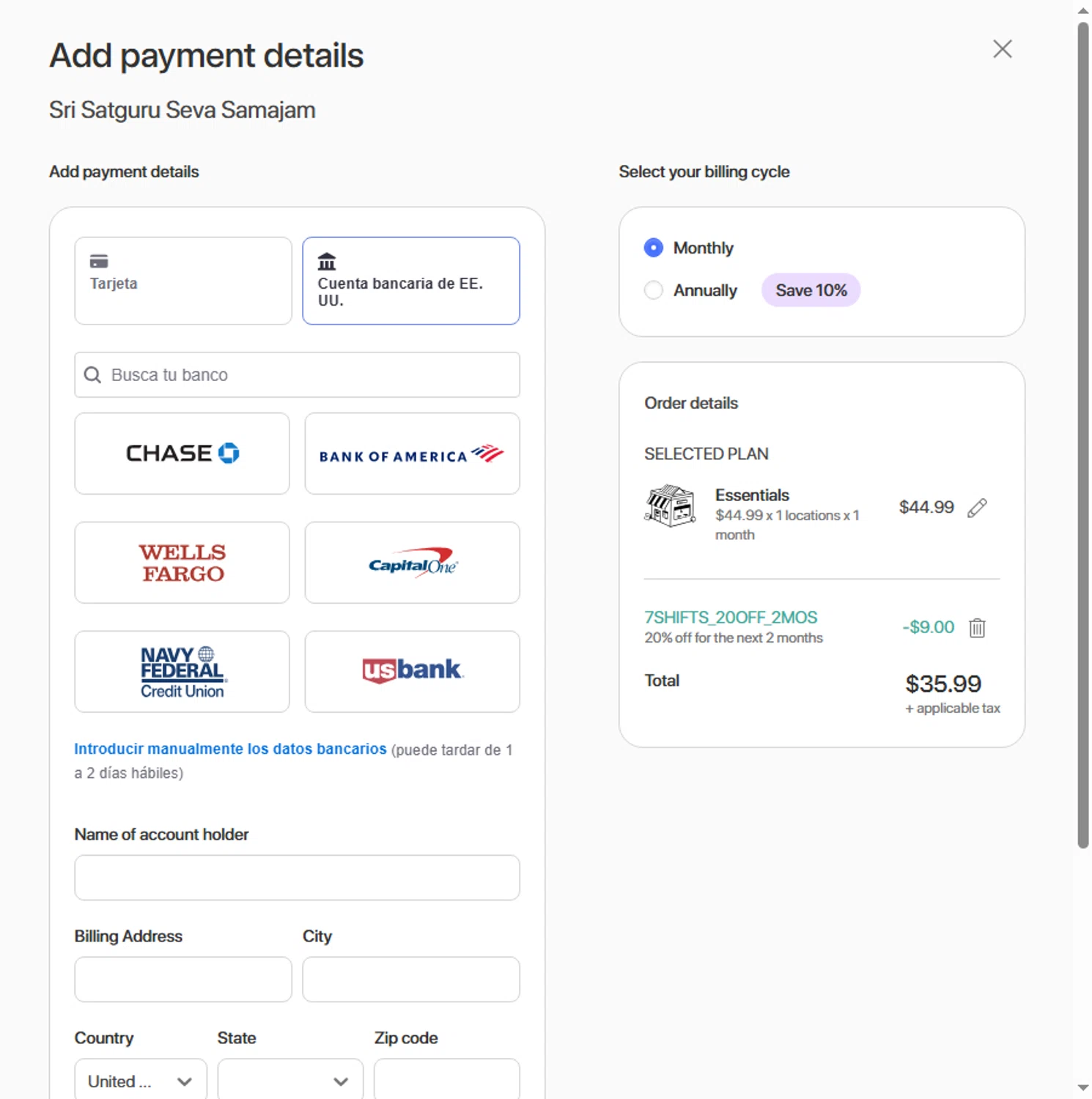Click the scrollbar up arrow

[1083, 10]
